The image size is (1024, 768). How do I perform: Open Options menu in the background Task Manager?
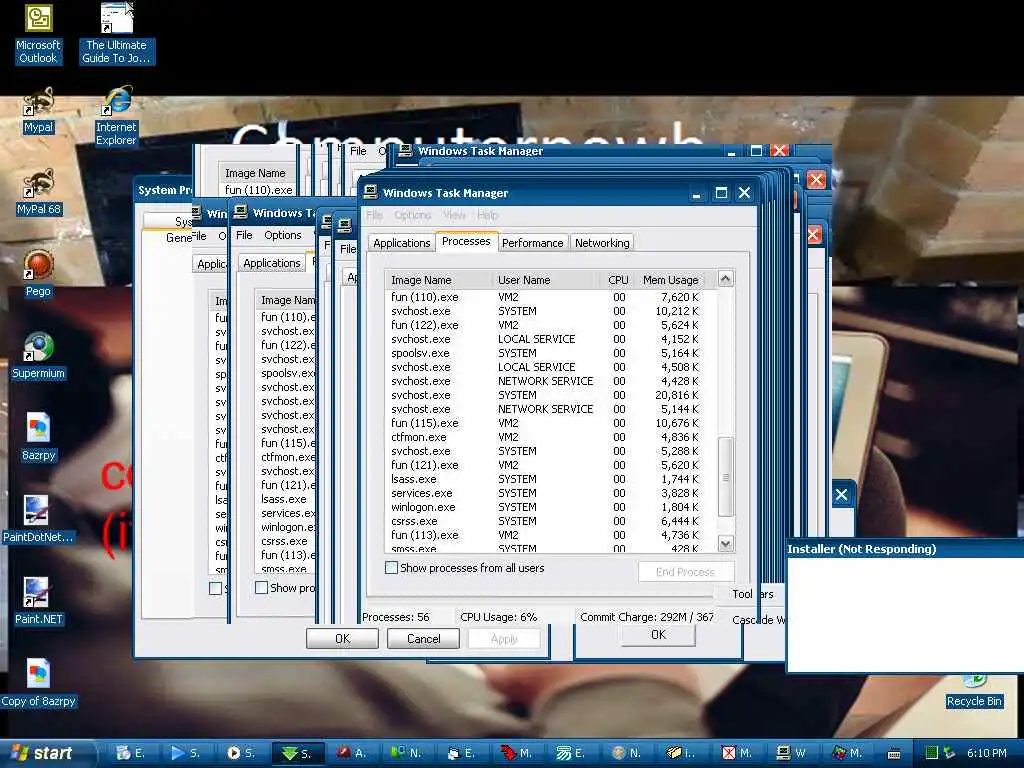coord(283,235)
